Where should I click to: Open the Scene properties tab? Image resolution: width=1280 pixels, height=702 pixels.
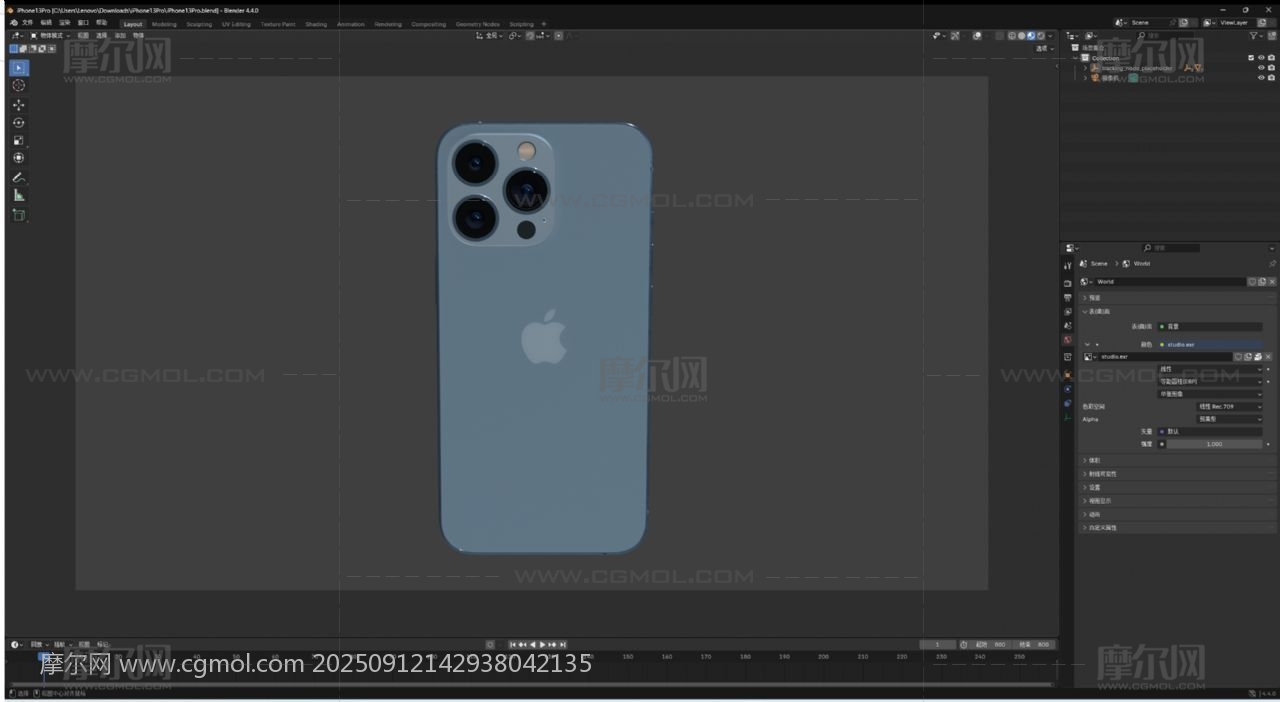(x=1068, y=326)
